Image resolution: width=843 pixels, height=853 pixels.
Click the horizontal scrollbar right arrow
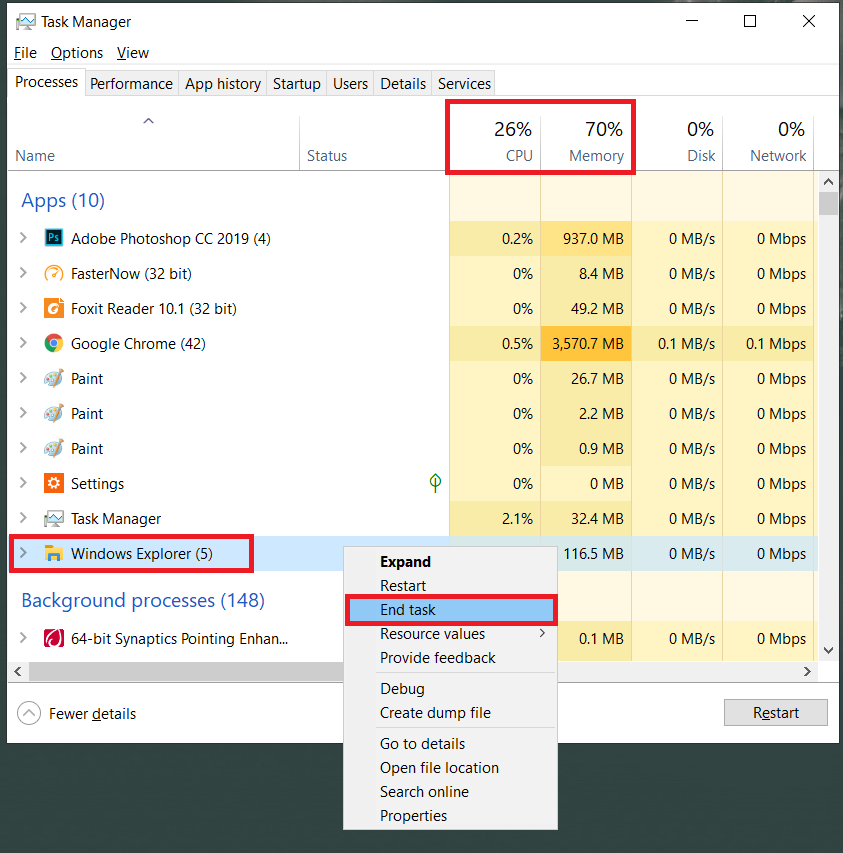[807, 671]
